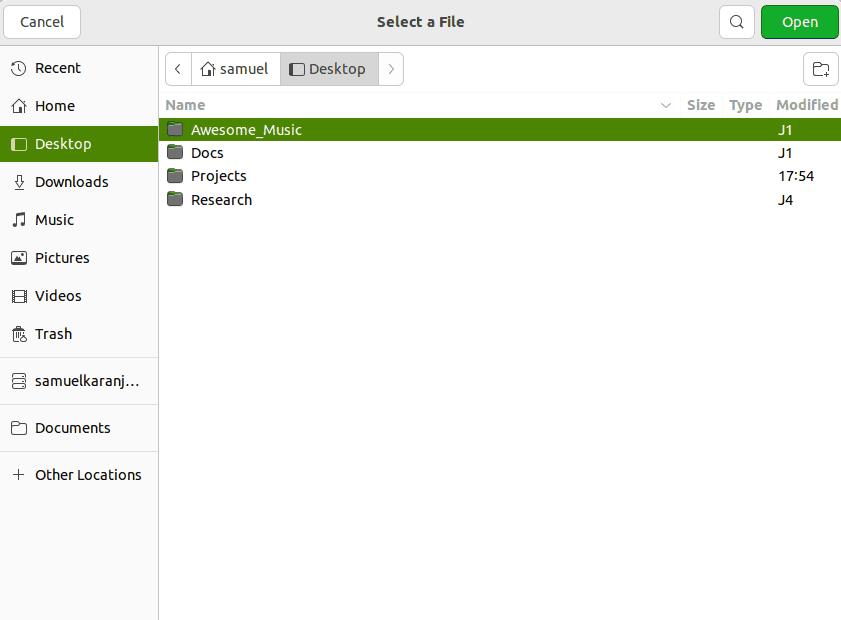
Task: Cancel the file selection dialog
Action: [41, 21]
